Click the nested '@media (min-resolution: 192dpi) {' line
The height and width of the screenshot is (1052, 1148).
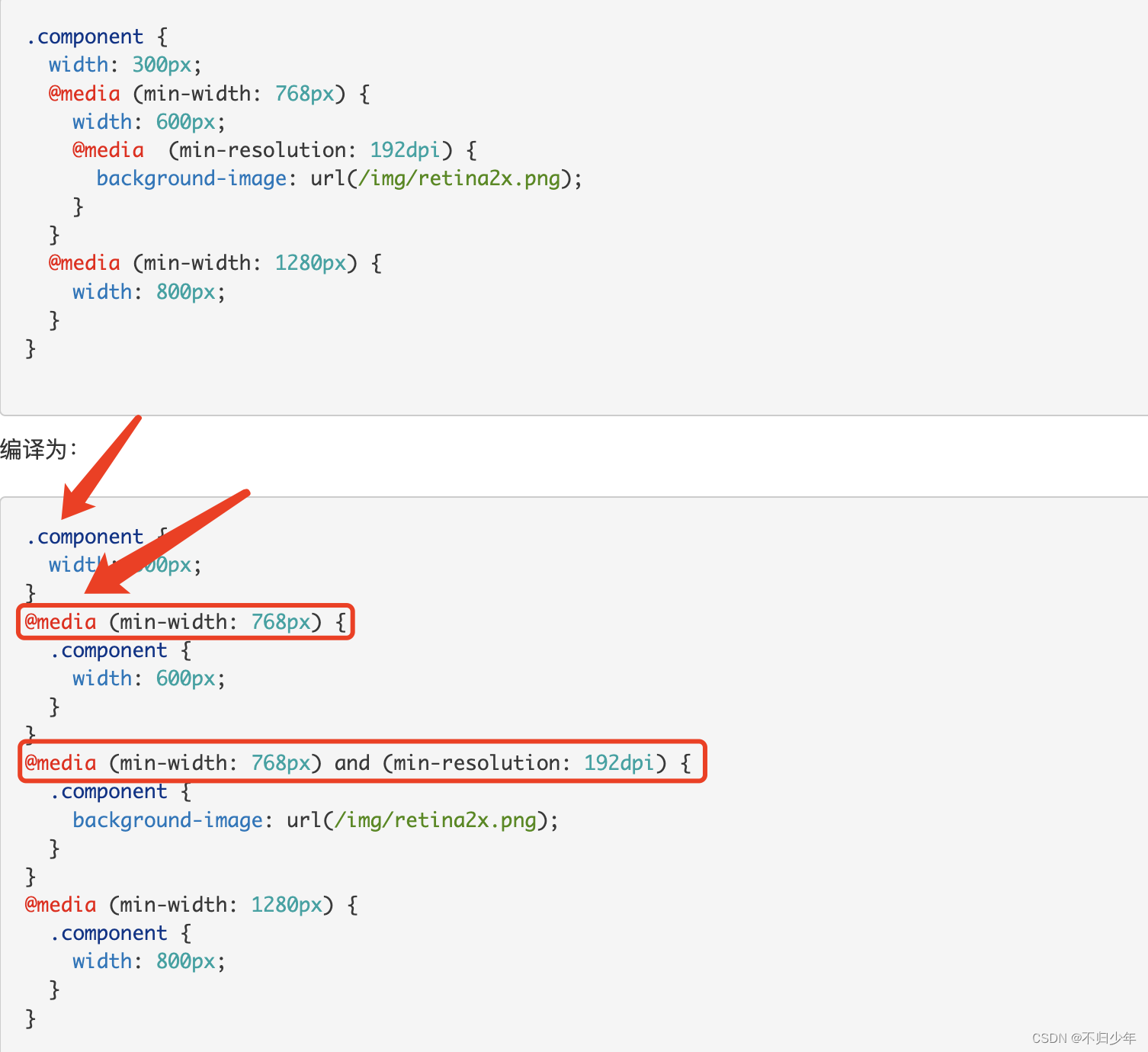pos(274,150)
